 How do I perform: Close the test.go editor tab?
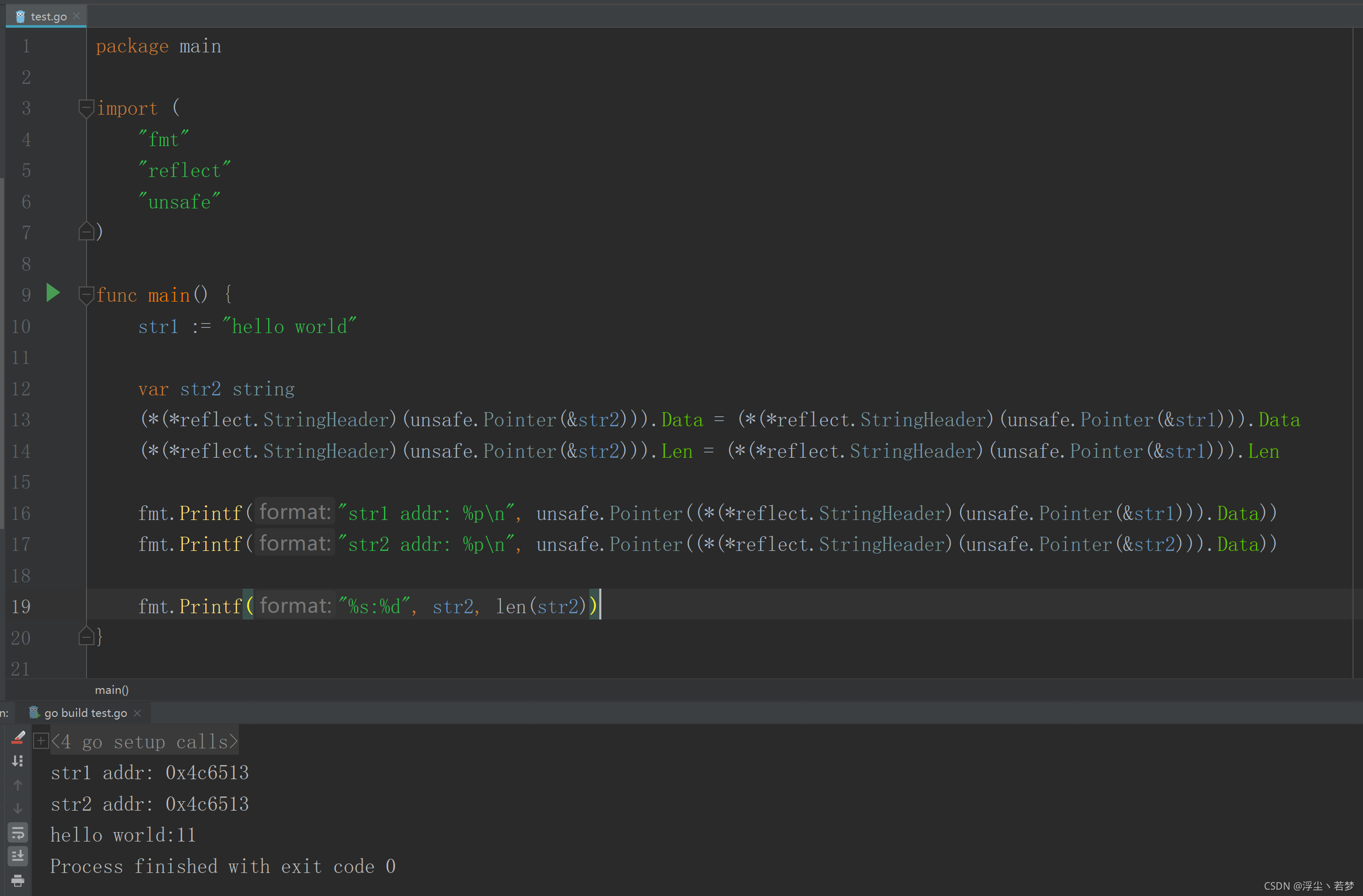(x=76, y=16)
